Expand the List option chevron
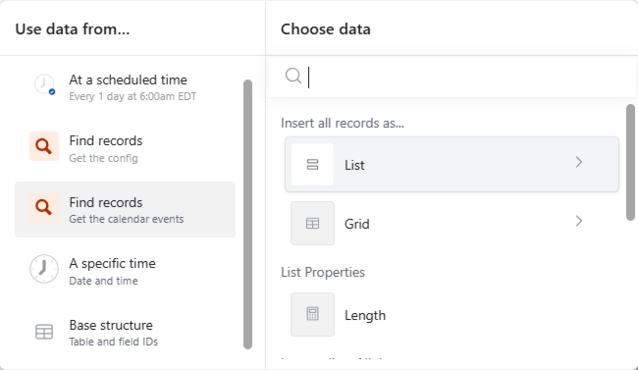This screenshot has width=638, height=370. click(x=579, y=162)
